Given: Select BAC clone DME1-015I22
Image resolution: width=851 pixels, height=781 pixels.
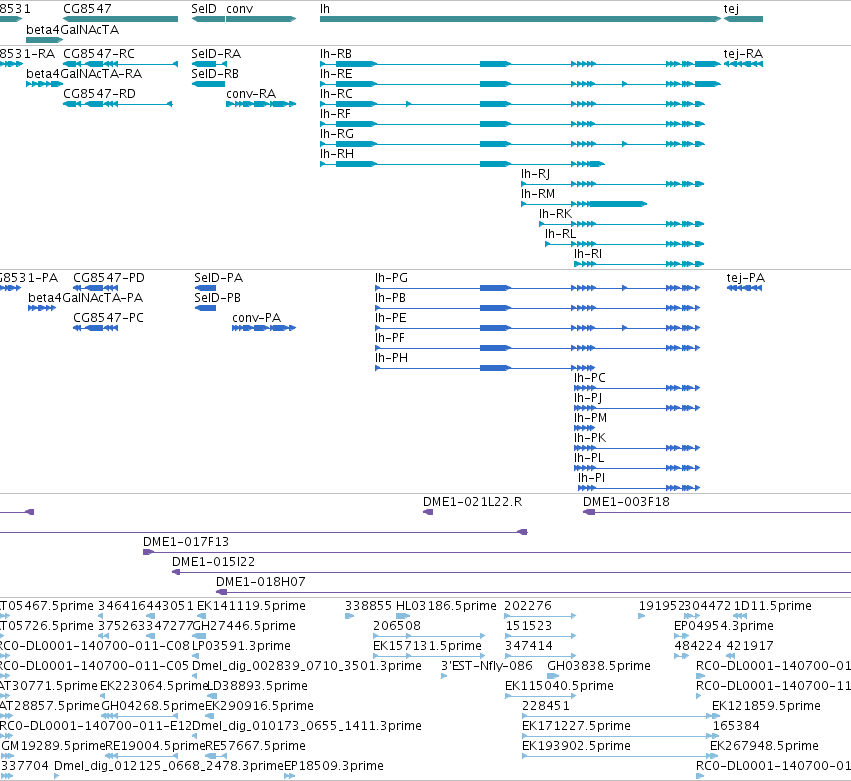Looking at the screenshot, I should click(511, 573).
